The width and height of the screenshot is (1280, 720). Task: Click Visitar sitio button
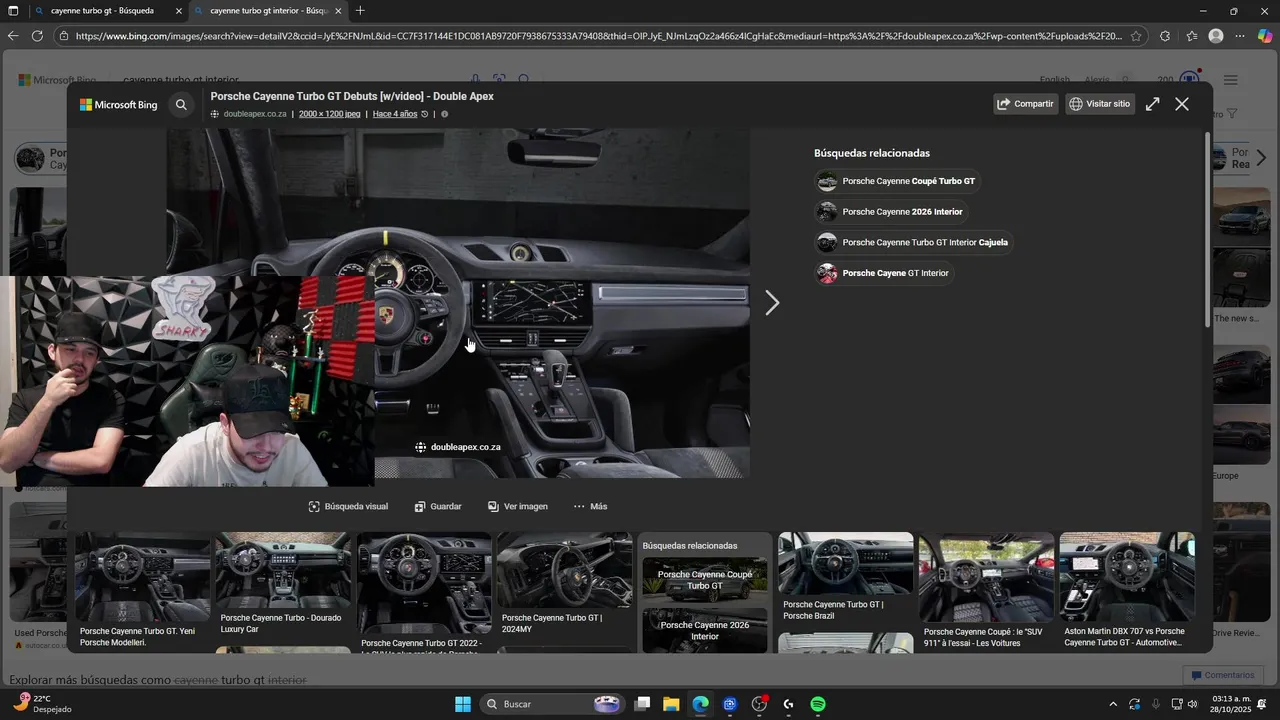pos(1100,104)
